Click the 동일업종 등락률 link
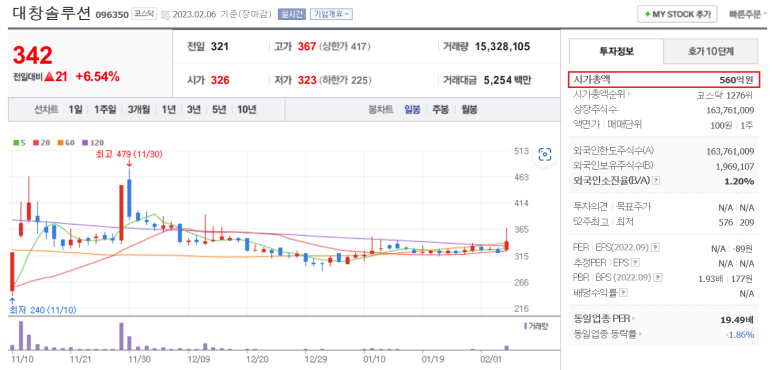This screenshot has width=773, height=370. [605, 334]
